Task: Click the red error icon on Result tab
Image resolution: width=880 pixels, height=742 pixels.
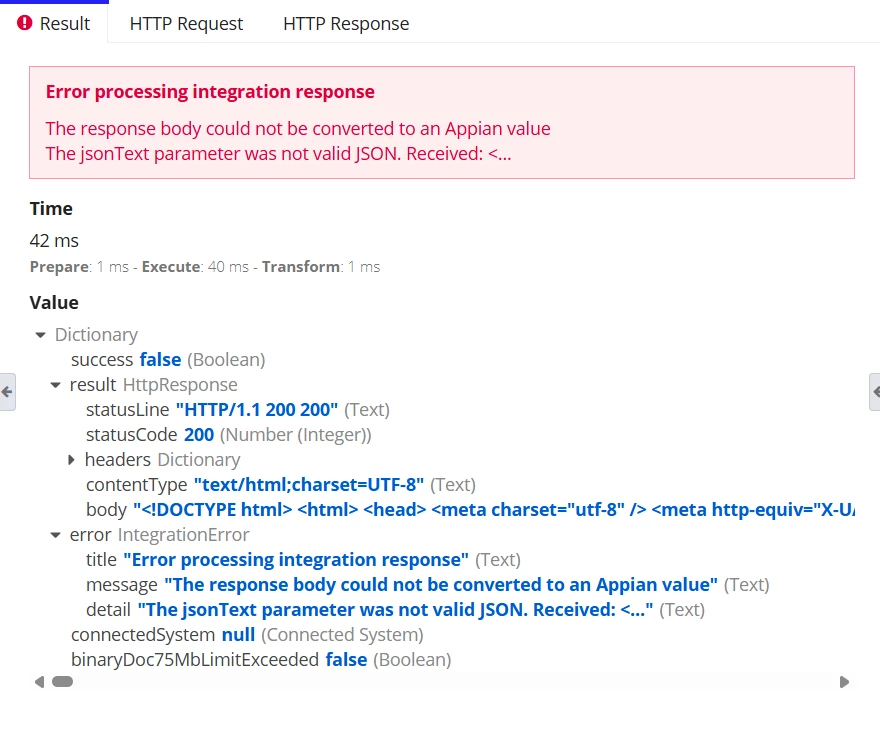Action: coord(25,23)
